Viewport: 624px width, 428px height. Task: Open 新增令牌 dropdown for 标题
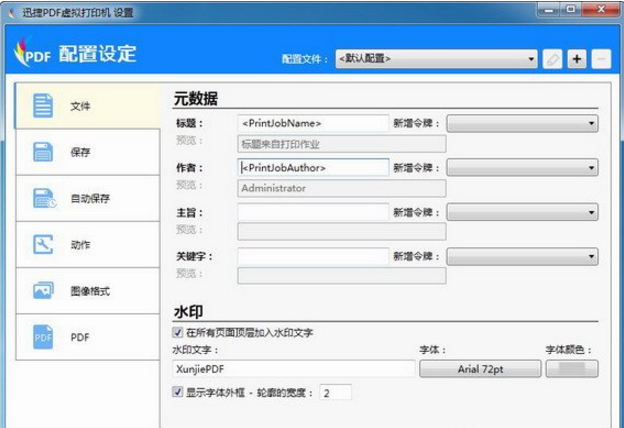[x=522, y=123]
